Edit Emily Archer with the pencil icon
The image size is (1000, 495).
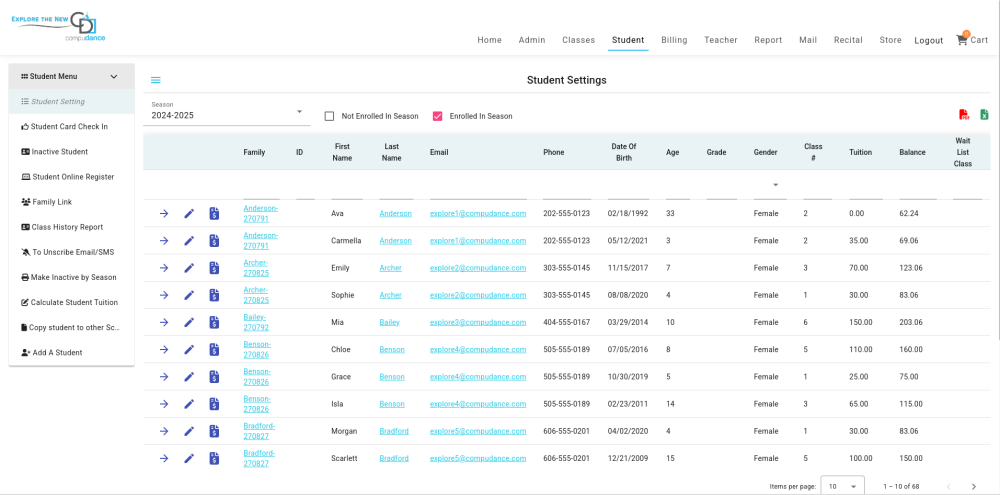click(189, 268)
